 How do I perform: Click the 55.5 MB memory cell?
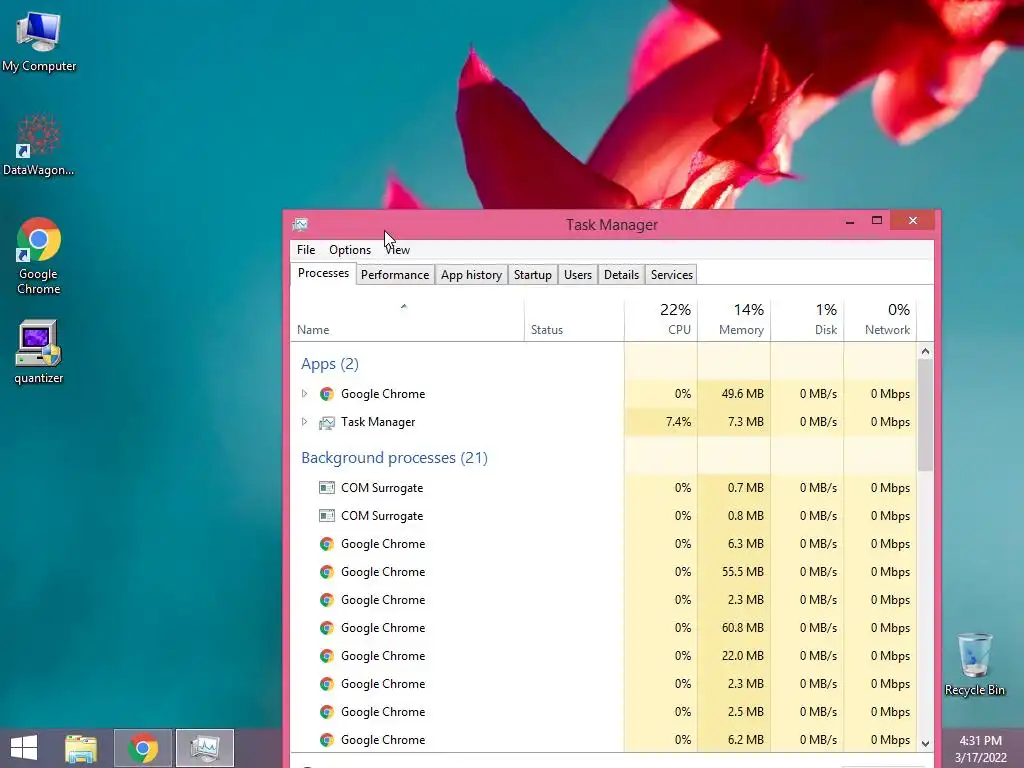(x=734, y=572)
